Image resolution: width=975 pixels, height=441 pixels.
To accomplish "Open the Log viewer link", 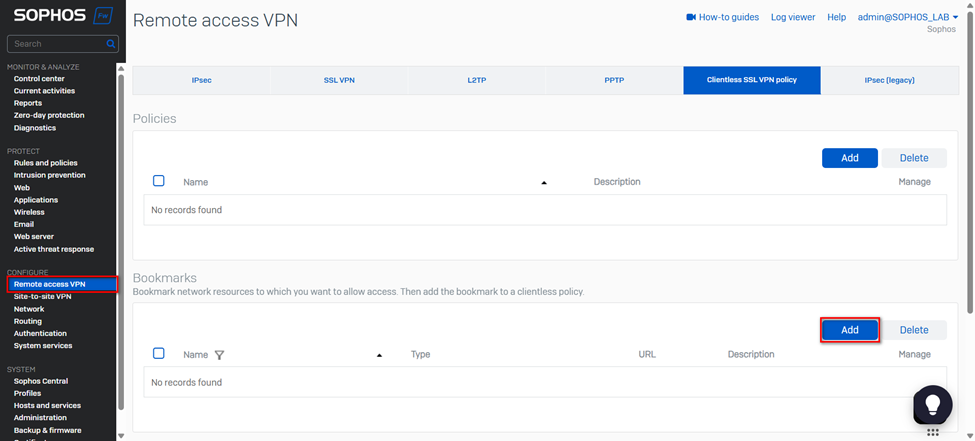I will [792, 17].
